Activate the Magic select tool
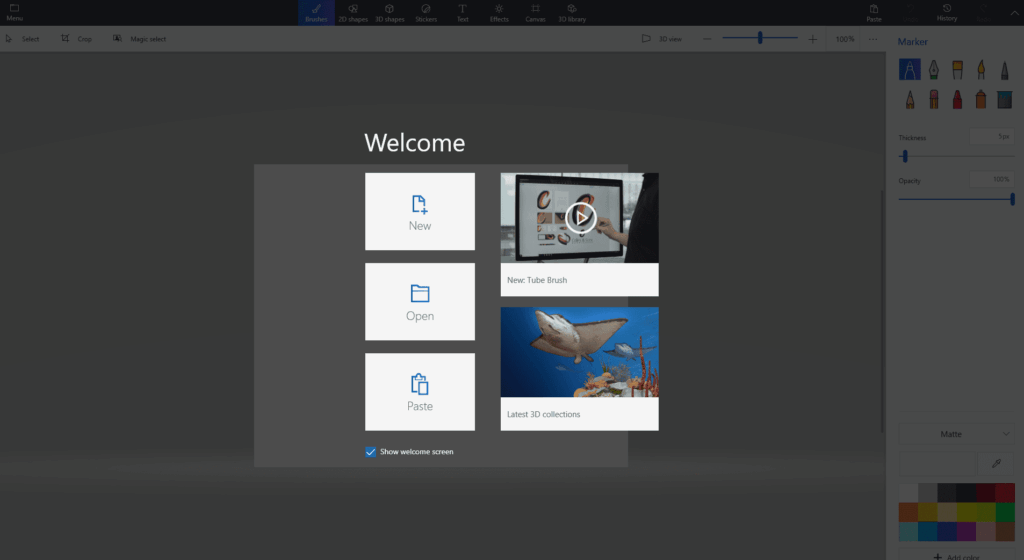The height and width of the screenshot is (560, 1024). coord(139,39)
